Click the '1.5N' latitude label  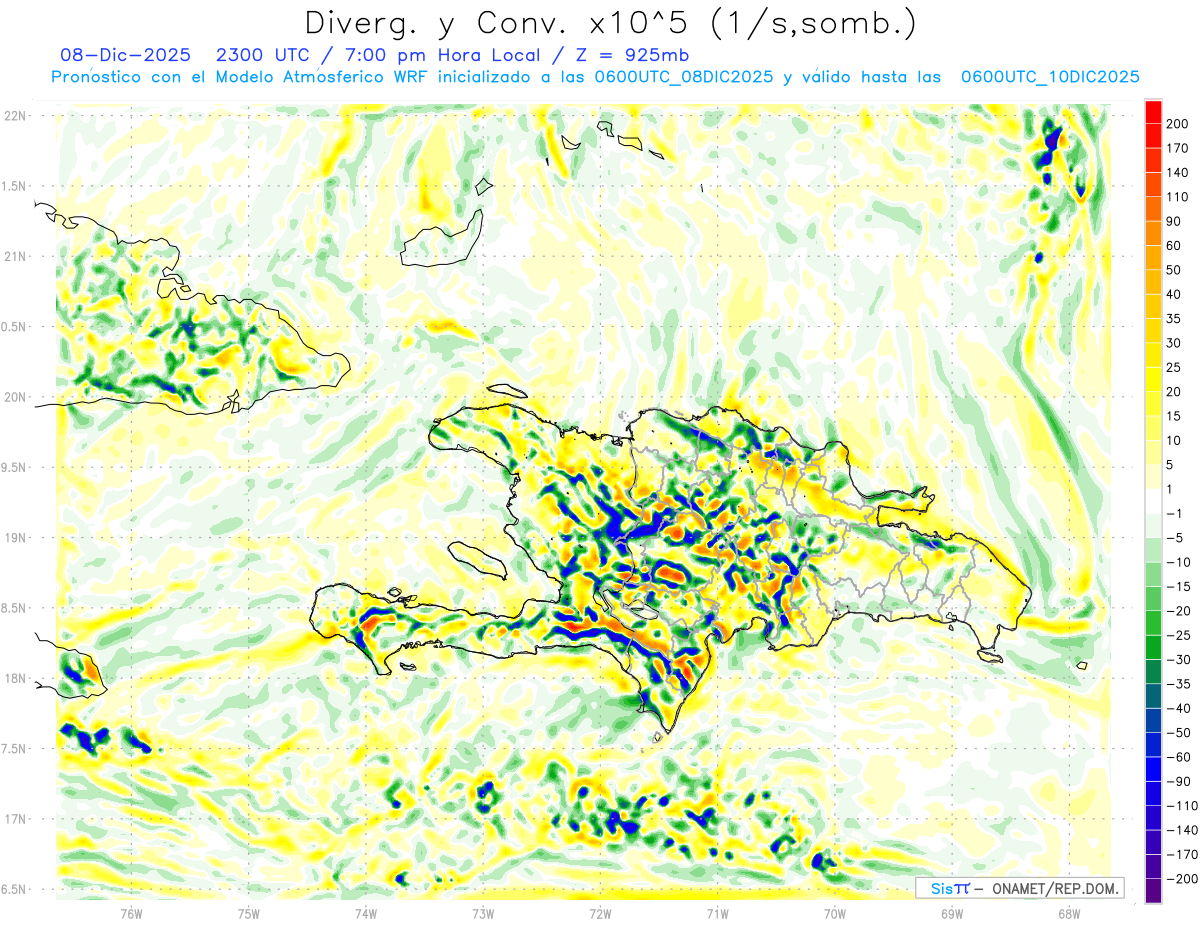pos(13,186)
